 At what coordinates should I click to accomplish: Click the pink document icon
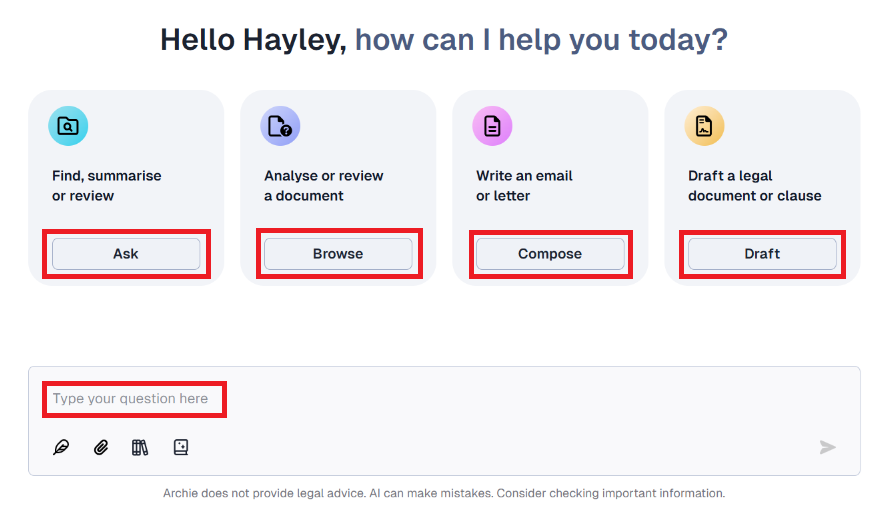click(492, 126)
